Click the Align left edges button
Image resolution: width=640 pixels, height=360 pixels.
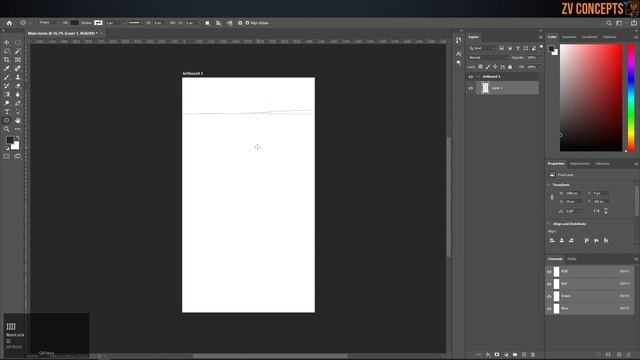click(552, 240)
